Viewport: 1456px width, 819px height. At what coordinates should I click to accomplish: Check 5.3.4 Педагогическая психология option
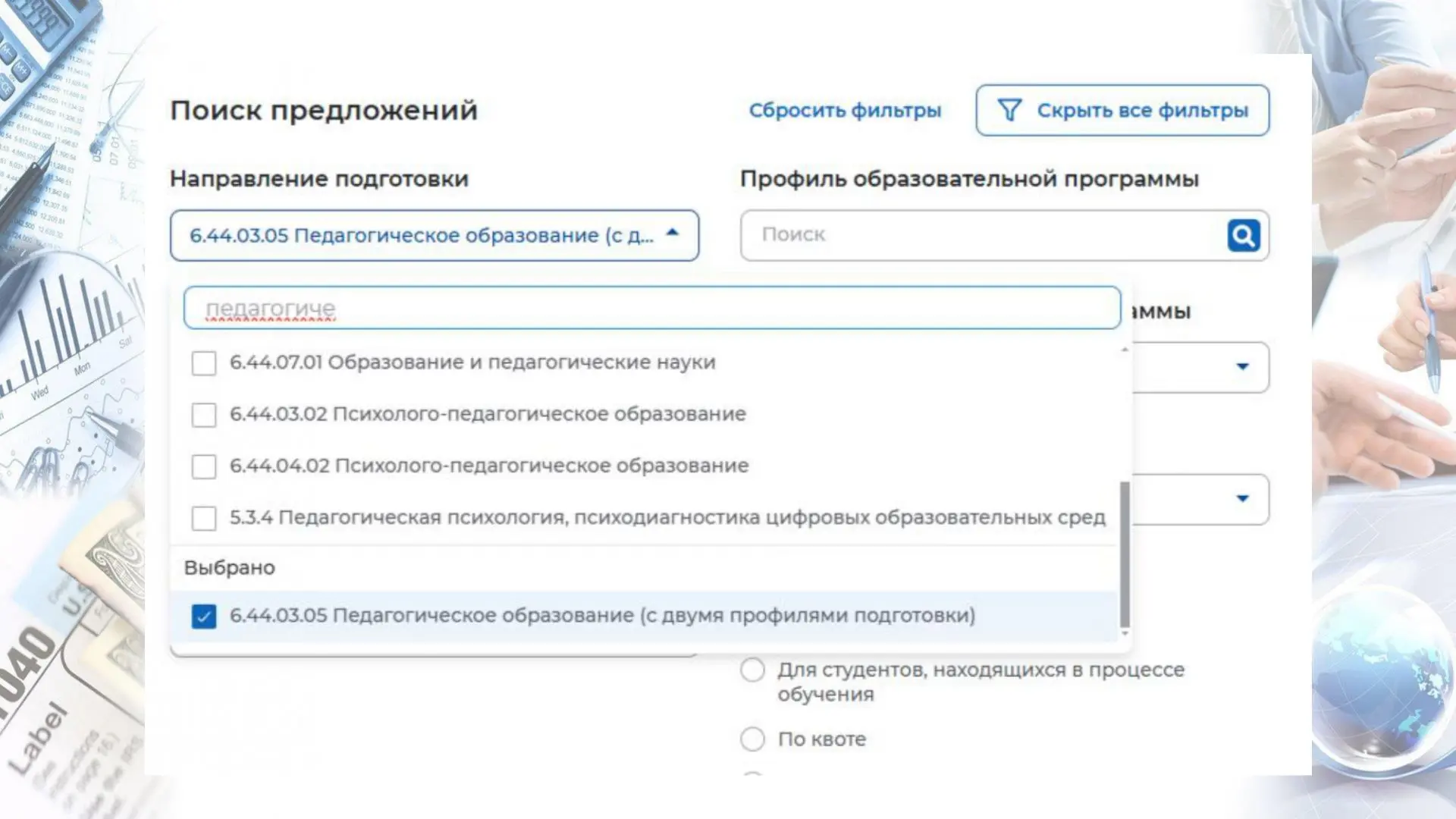click(x=204, y=518)
